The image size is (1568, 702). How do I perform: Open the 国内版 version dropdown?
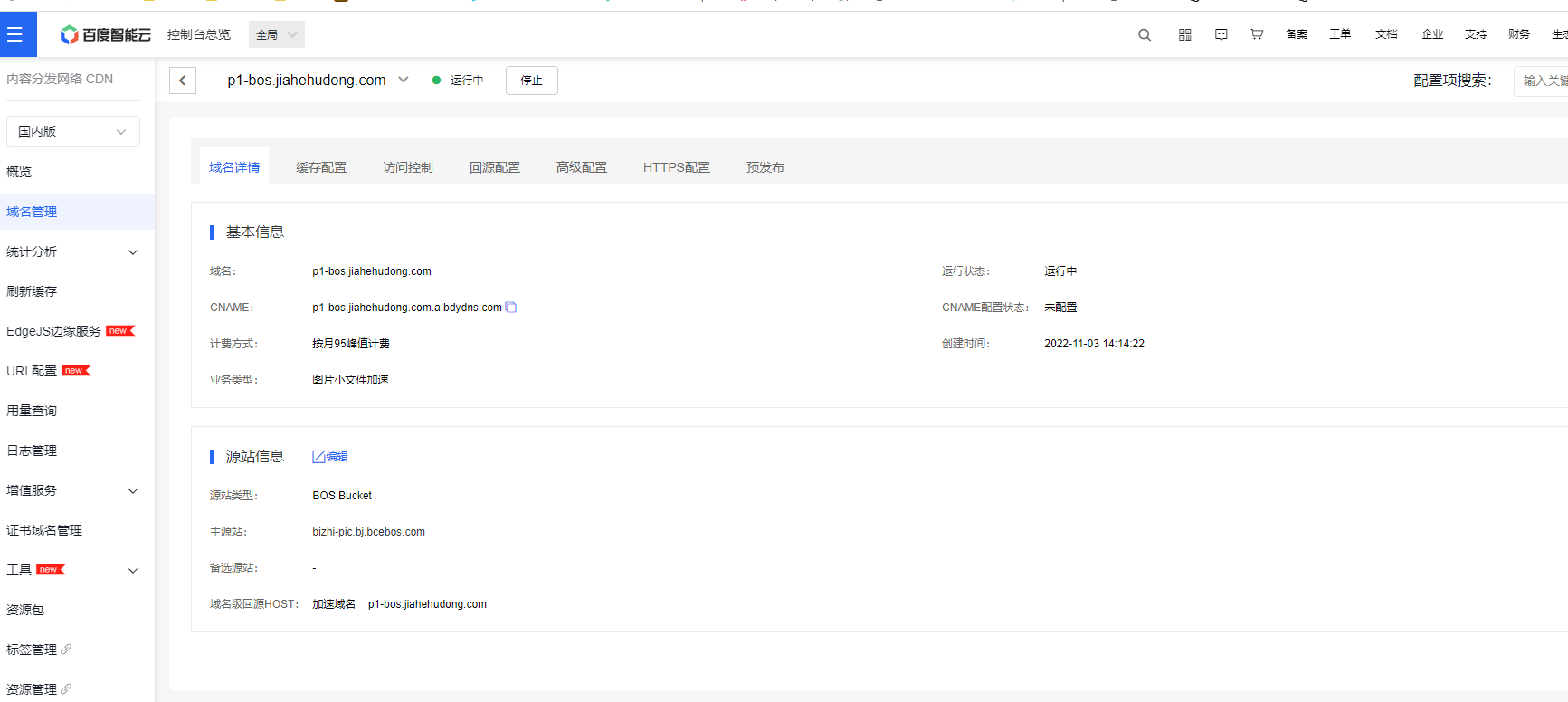point(73,131)
